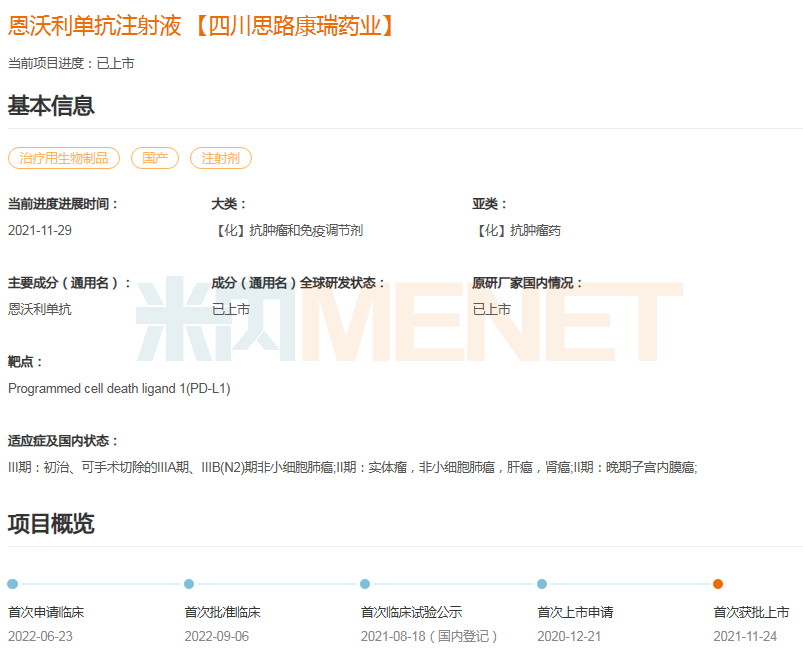Screen dimensions: 803x666
Task: Select the orange 首次获批上市 timeline dot
Action: click(x=718, y=584)
